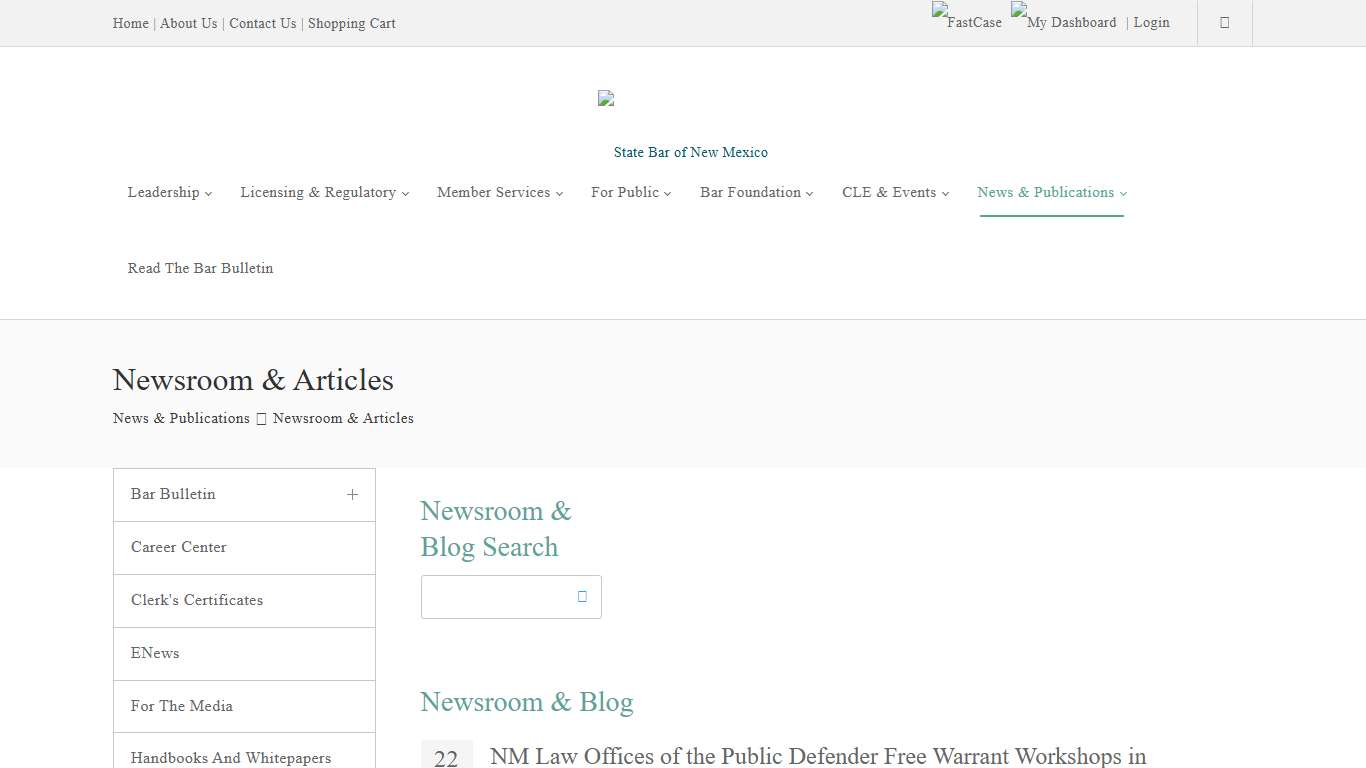Click the Login link
Screen dimensions: 1366x768
coord(1151,22)
